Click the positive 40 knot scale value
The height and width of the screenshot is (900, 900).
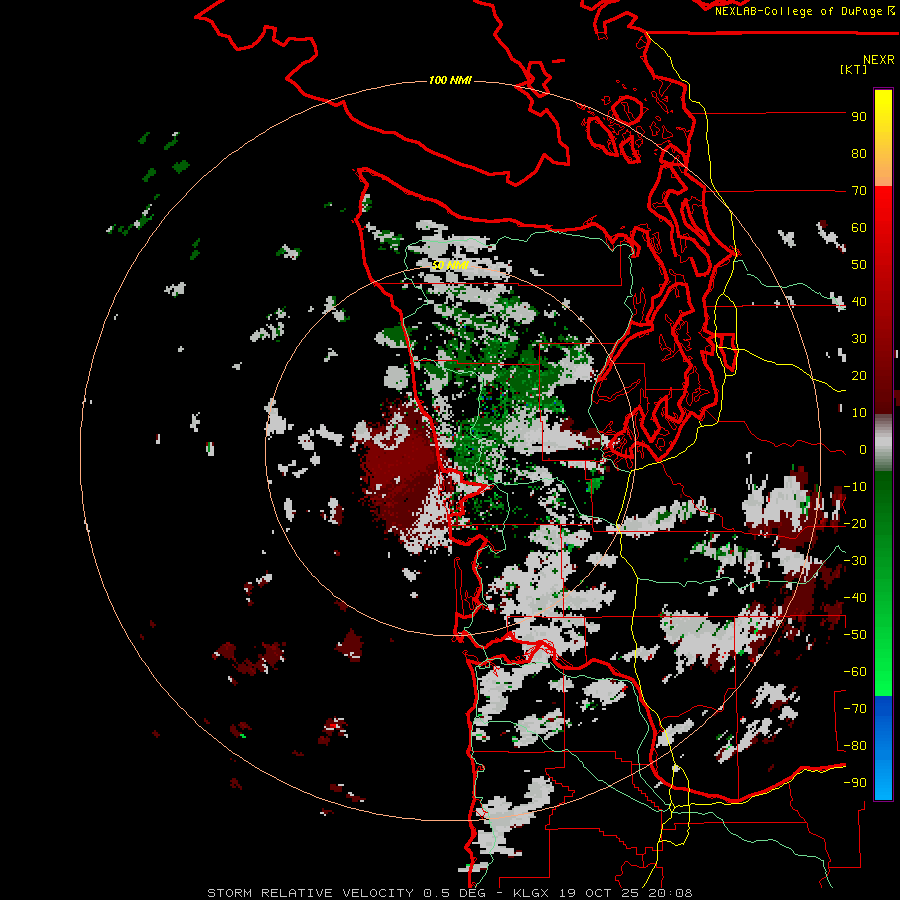pyautogui.click(x=859, y=301)
